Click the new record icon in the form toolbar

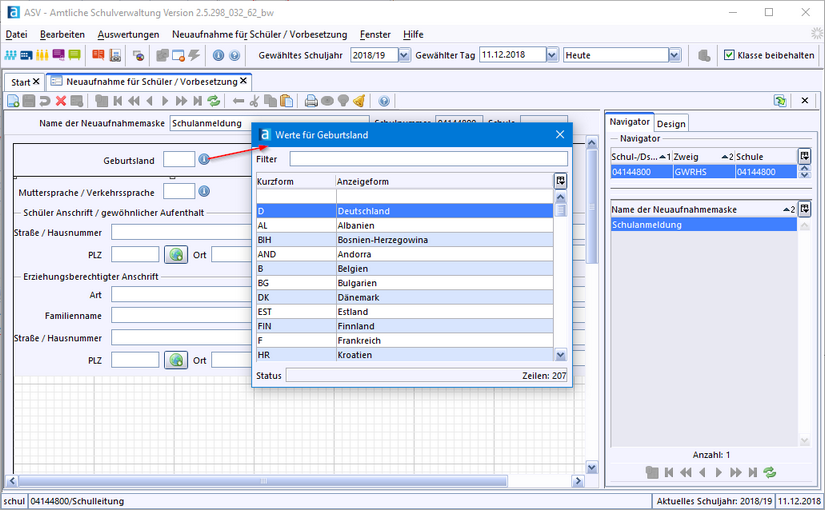point(13,101)
